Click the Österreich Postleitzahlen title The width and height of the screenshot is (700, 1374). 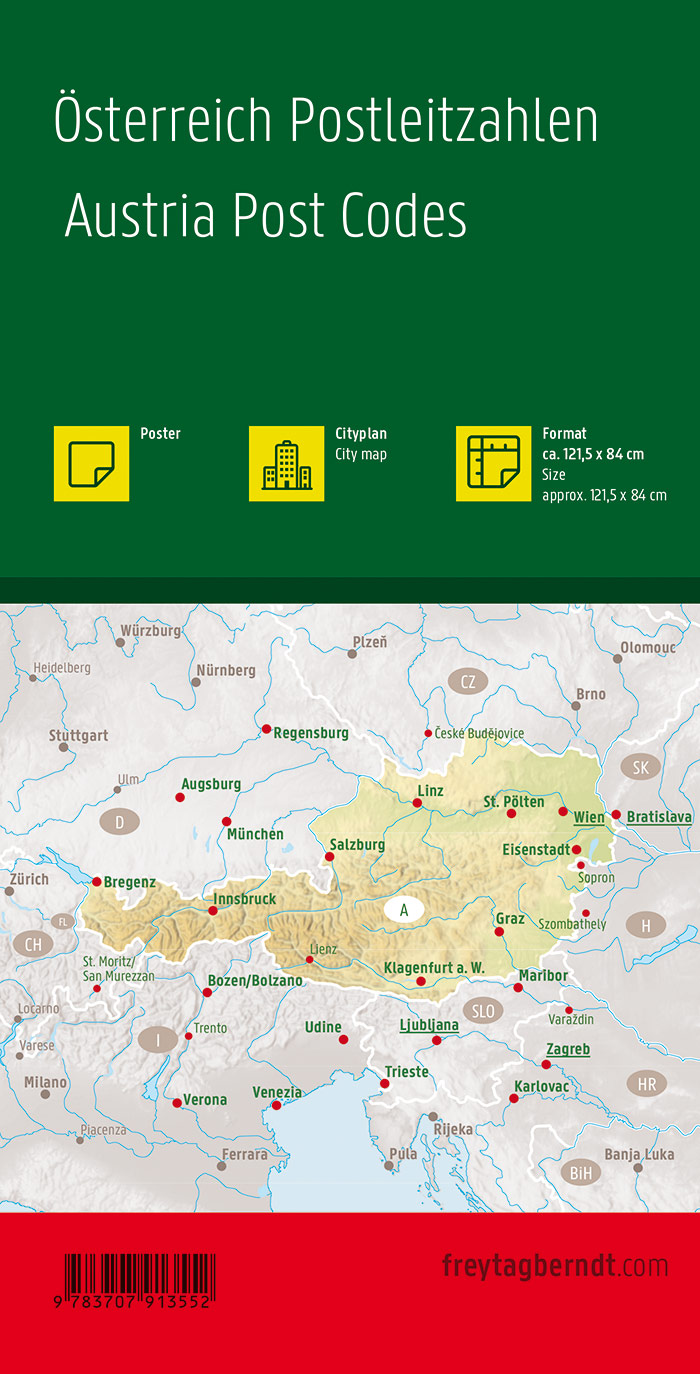pyautogui.click(x=326, y=121)
